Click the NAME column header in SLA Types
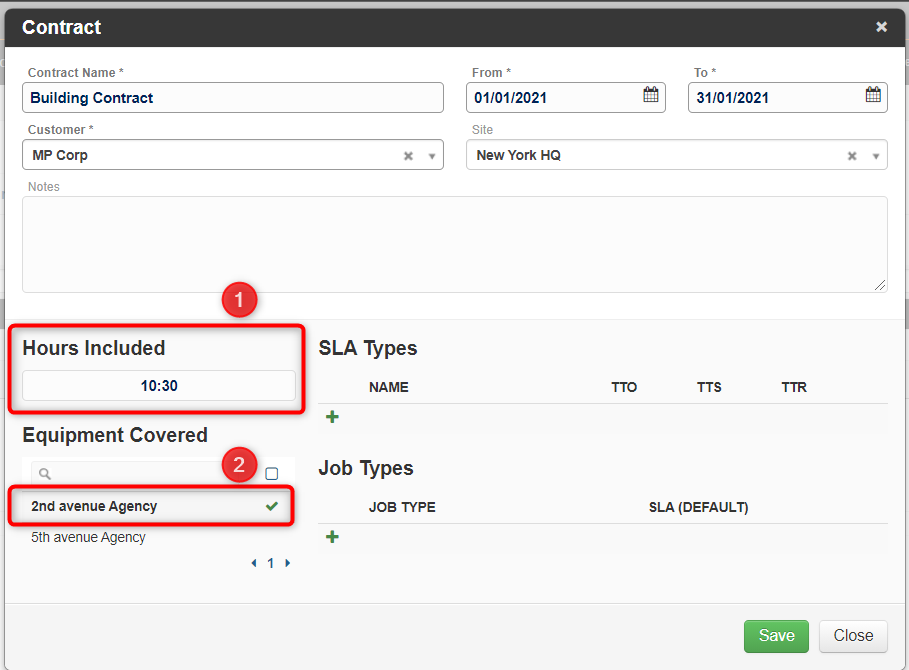Screen dimensions: 909x670 click(388, 387)
